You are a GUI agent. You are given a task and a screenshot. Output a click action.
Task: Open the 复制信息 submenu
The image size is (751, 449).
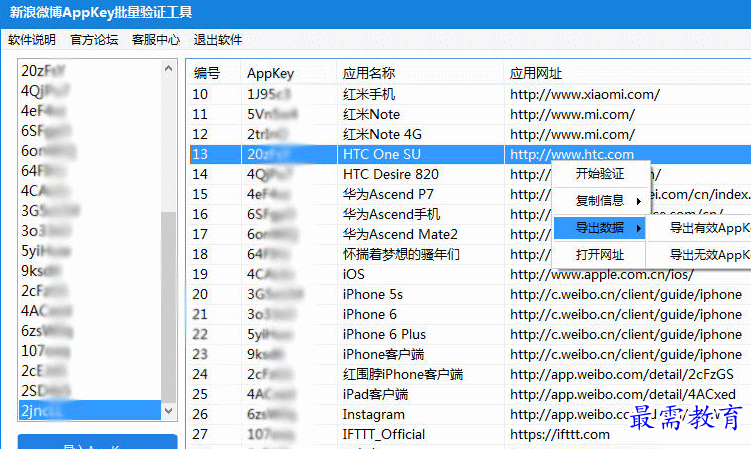(600, 201)
